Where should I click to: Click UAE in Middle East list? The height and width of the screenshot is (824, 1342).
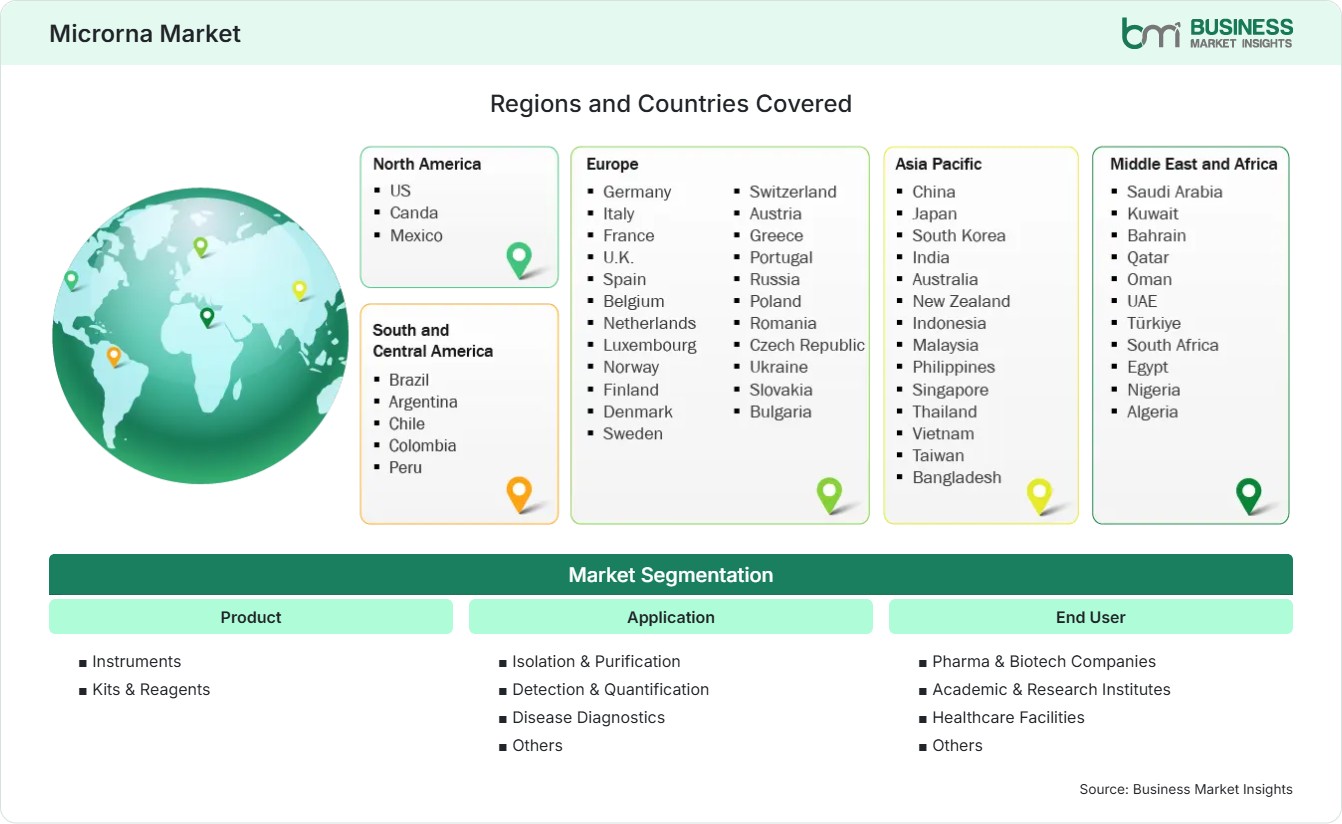pos(1142,301)
